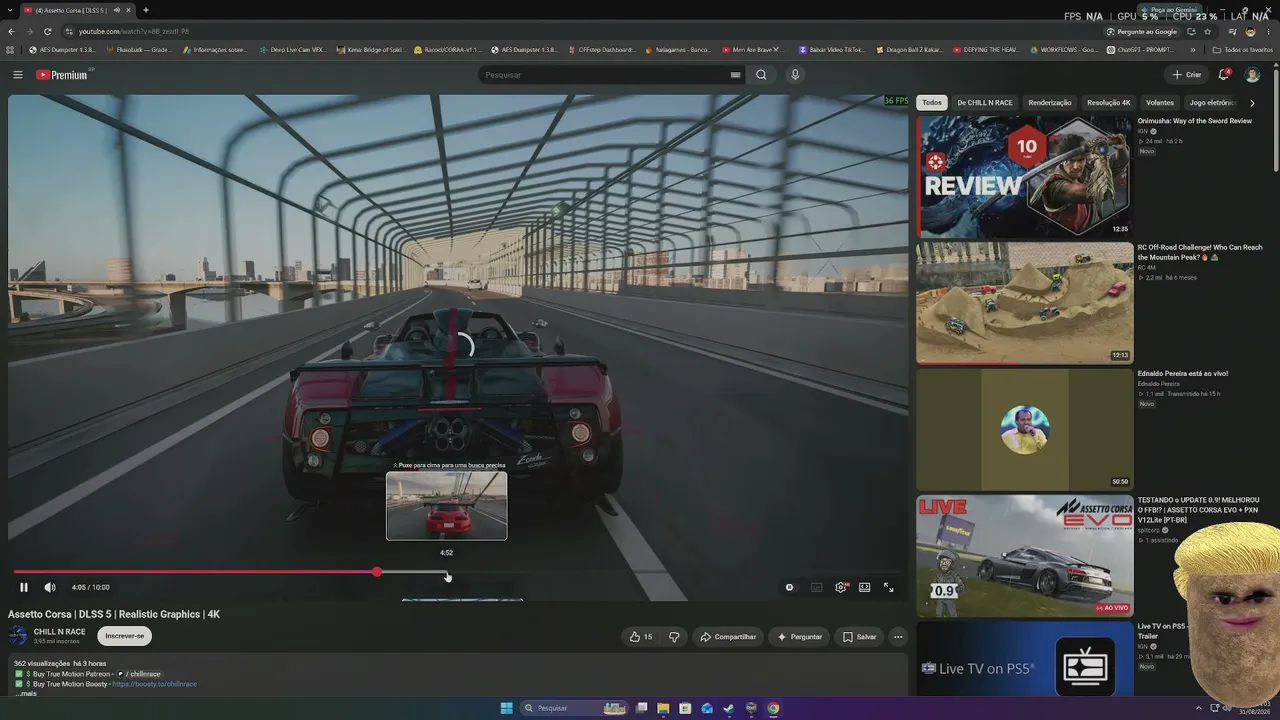Switch to Chrome in the taskbar

click(x=773, y=708)
